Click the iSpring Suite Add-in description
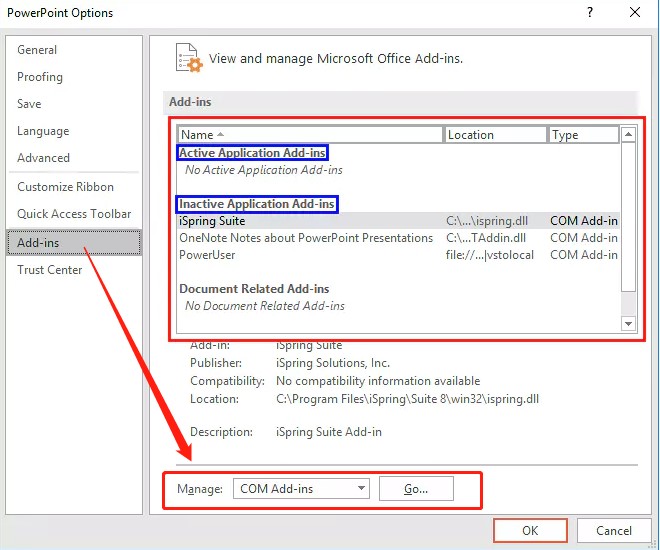 coord(329,432)
